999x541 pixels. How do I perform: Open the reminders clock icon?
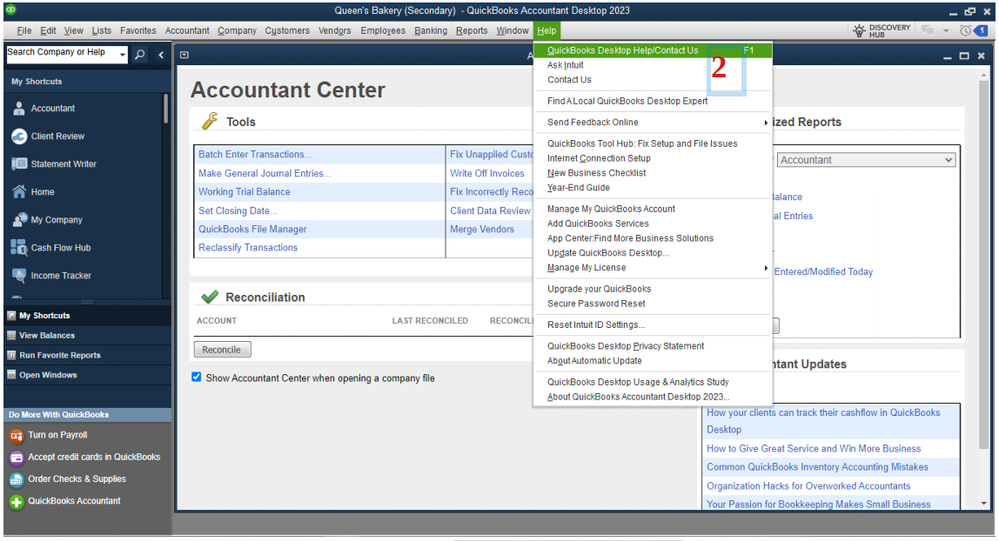966,31
